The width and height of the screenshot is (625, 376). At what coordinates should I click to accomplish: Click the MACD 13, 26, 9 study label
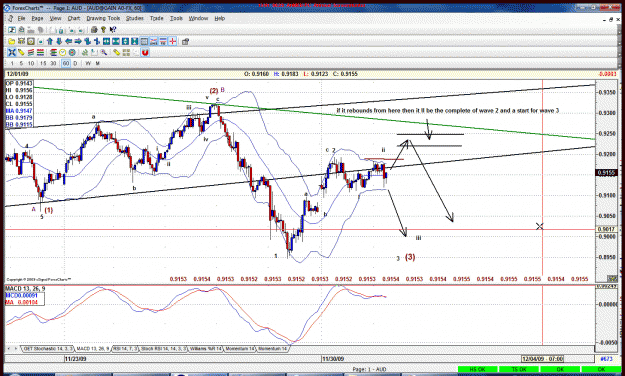coord(25,288)
